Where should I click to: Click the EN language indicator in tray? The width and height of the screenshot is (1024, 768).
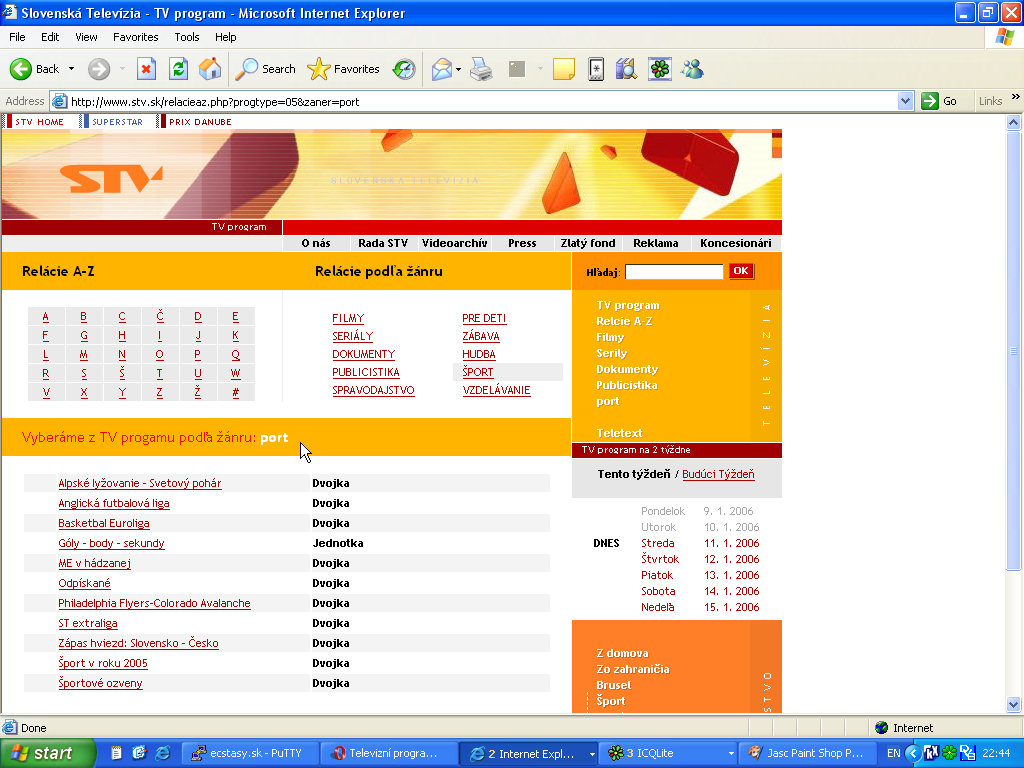click(893, 753)
